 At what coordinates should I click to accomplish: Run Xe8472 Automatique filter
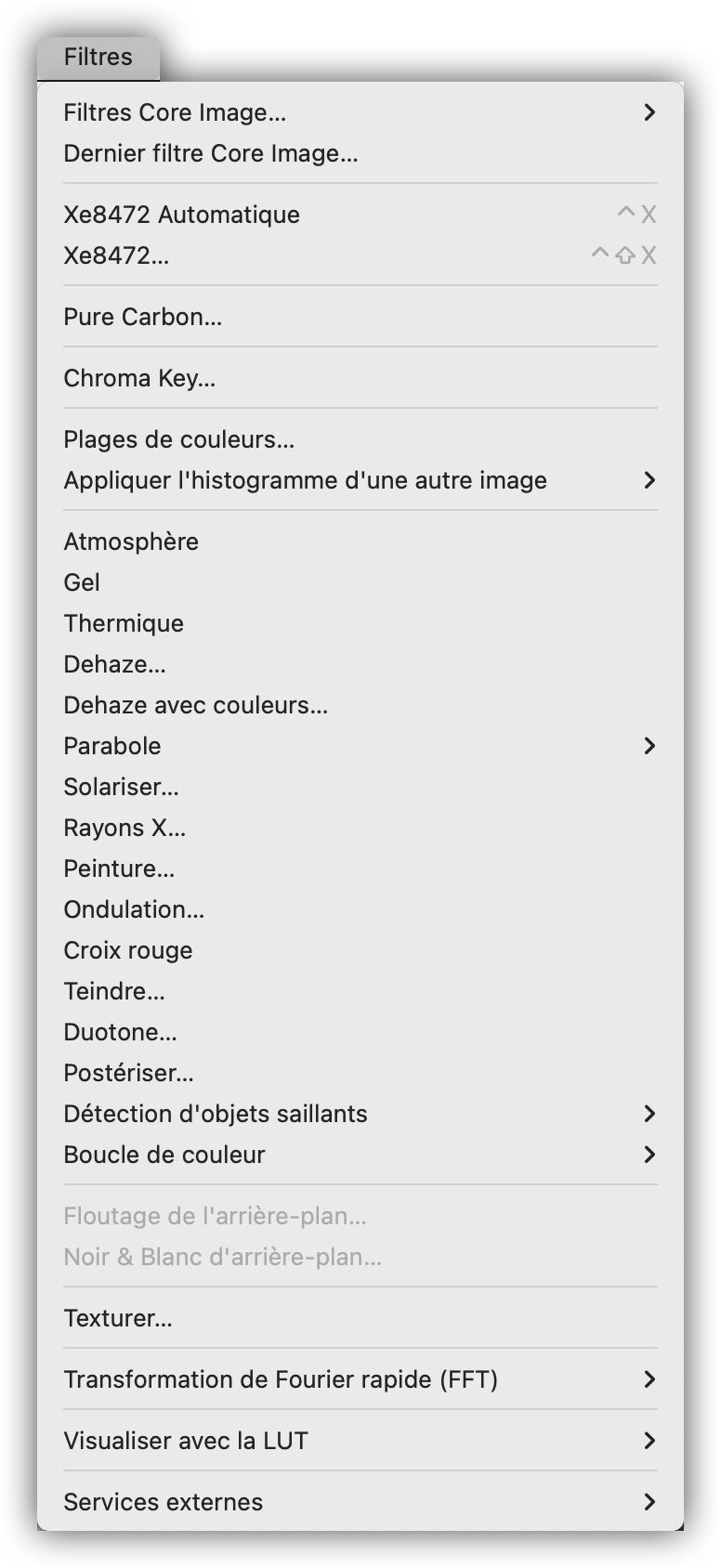(182, 215)
